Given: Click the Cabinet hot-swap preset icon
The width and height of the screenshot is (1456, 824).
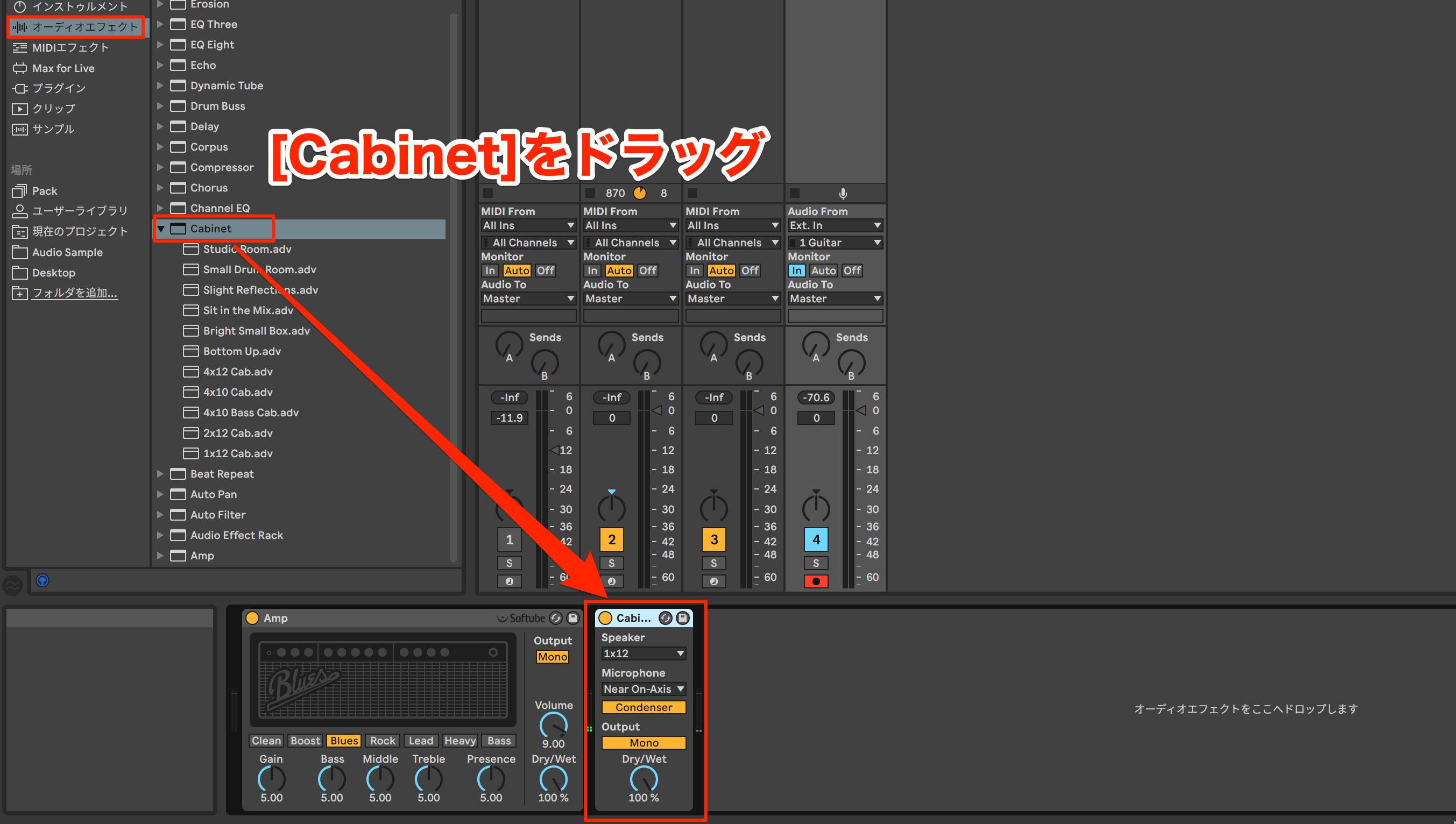Looking at the screenshot, I should pyautogui.click(x=666, y=618).
